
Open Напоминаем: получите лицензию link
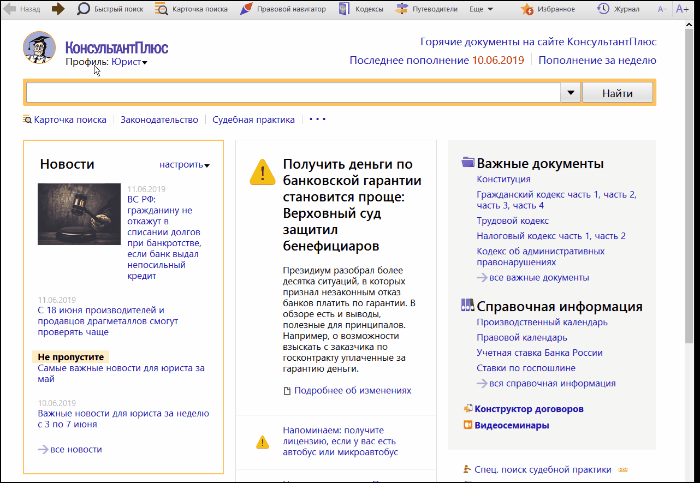point(340,441)
